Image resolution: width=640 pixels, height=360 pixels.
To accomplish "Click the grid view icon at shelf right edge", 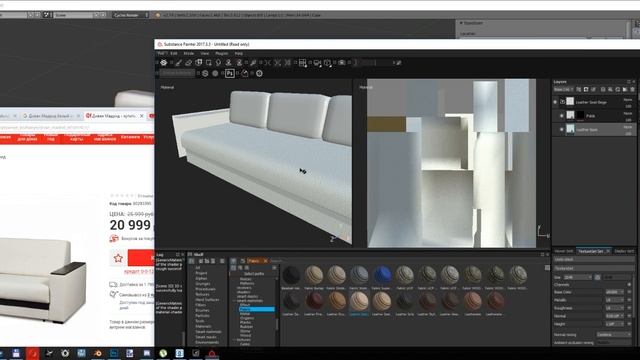I will [547, 268].
